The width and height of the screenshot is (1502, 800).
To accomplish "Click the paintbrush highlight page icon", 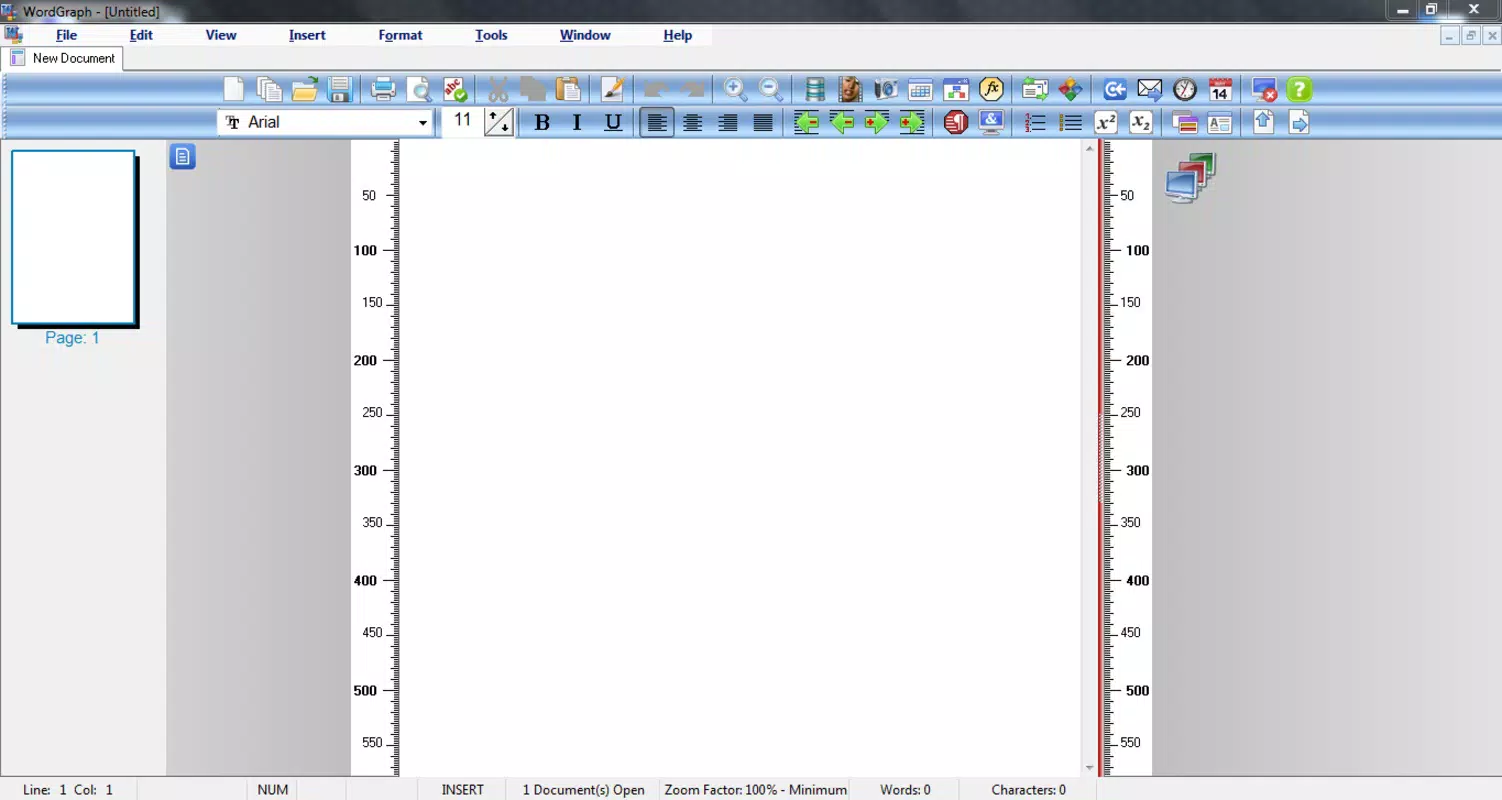I will [x=612, y=89].
